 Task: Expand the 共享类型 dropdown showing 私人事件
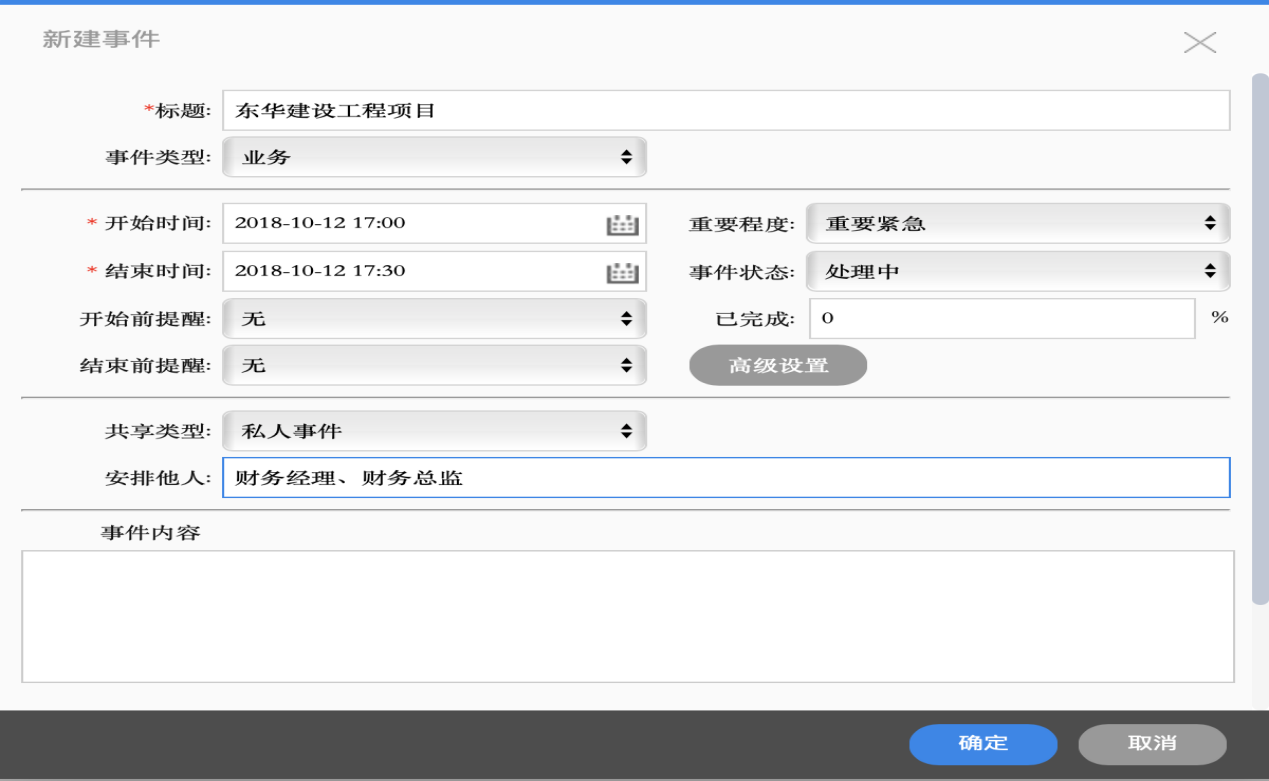434,431
